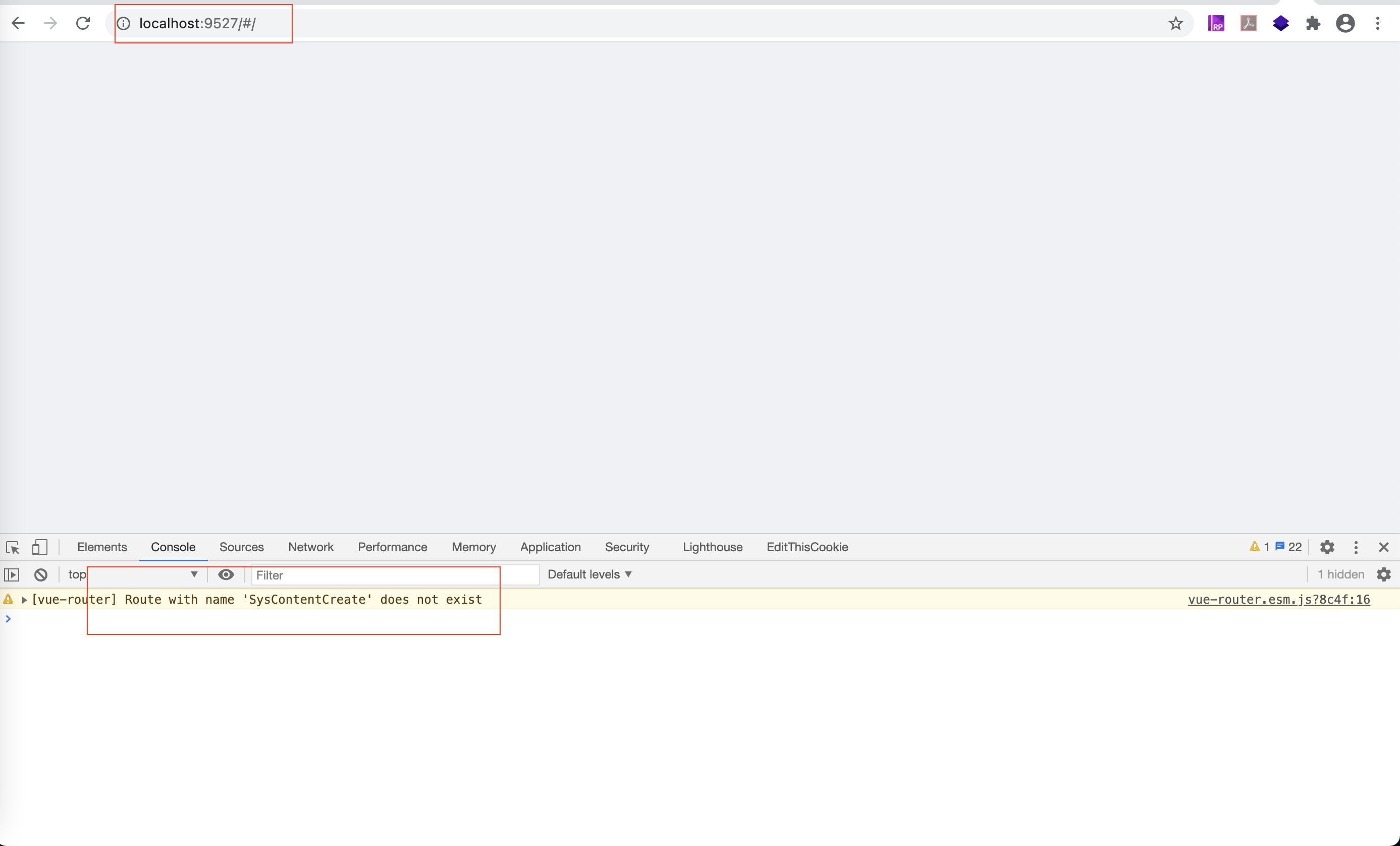Screen dimensions: 1400x846
Task: Switch to the Console tab
Action: coord(173,547)
